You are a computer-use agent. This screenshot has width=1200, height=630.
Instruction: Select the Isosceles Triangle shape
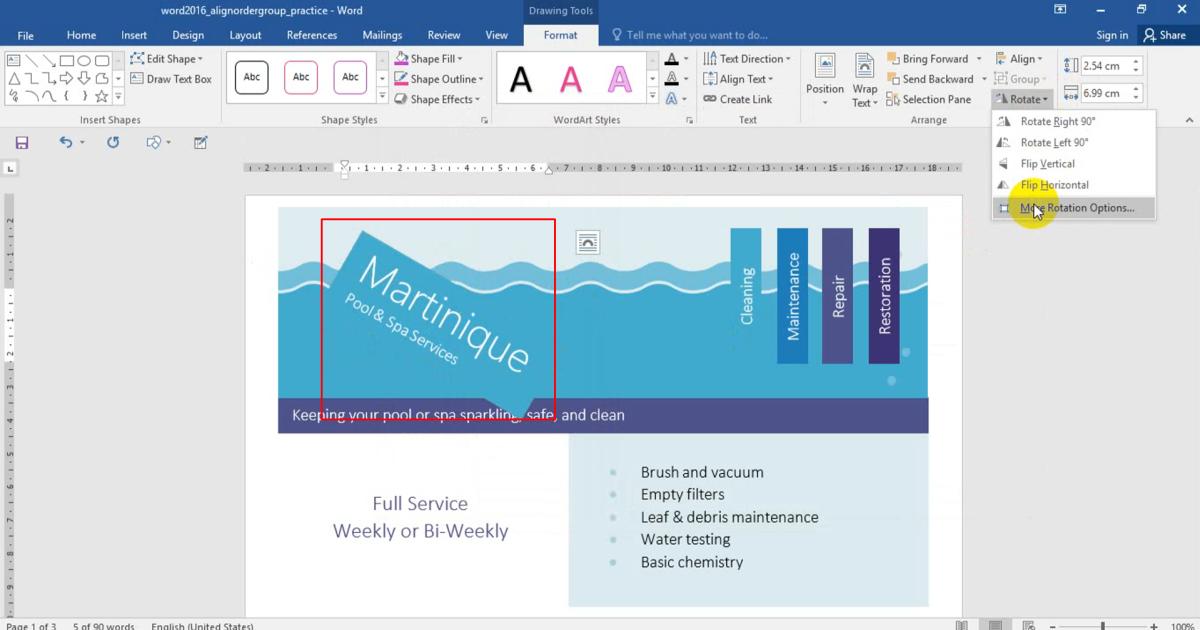coord(14,79)
